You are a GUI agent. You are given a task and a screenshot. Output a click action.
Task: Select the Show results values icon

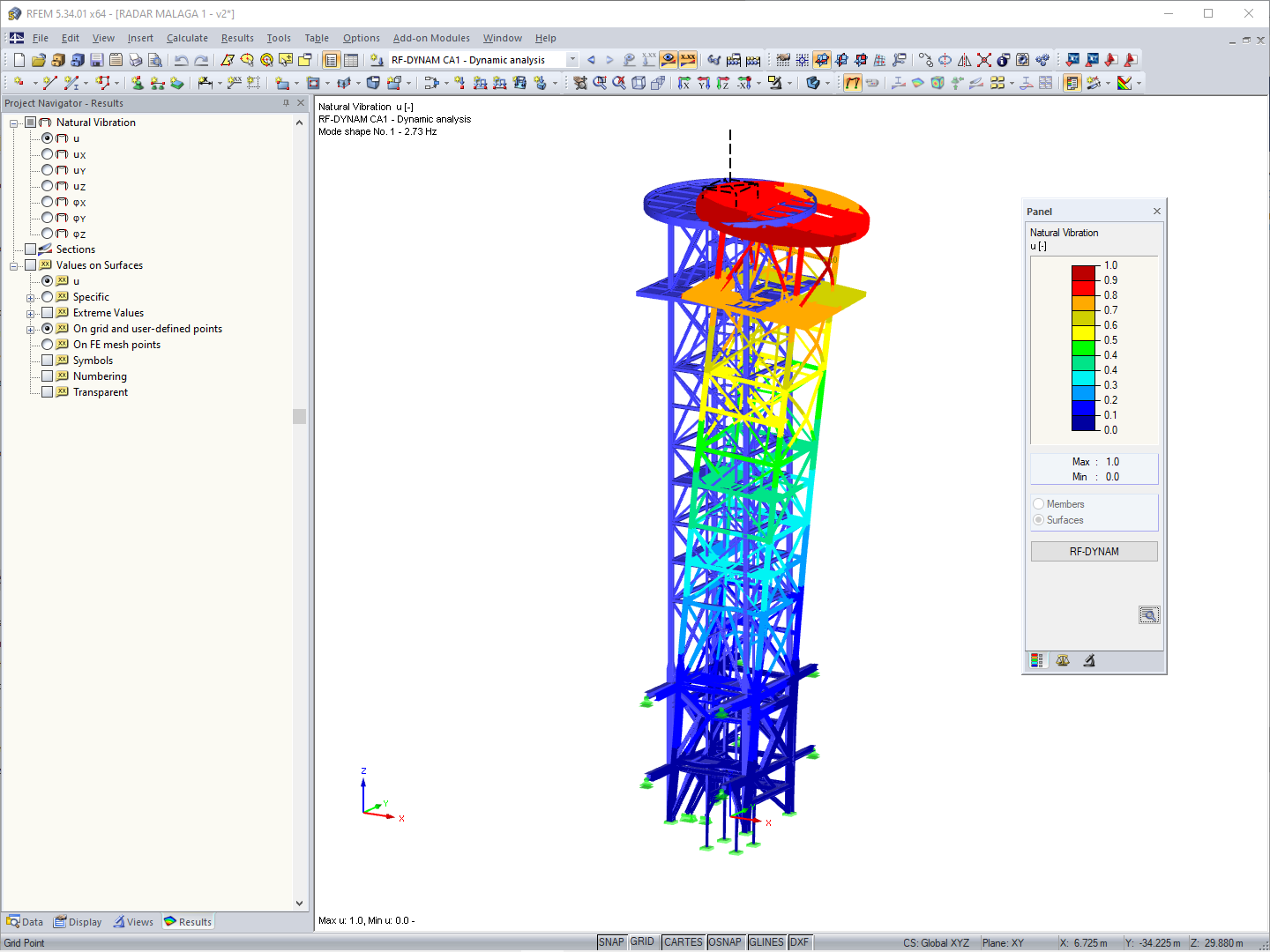pyautogui.click(x=686, y=59)
